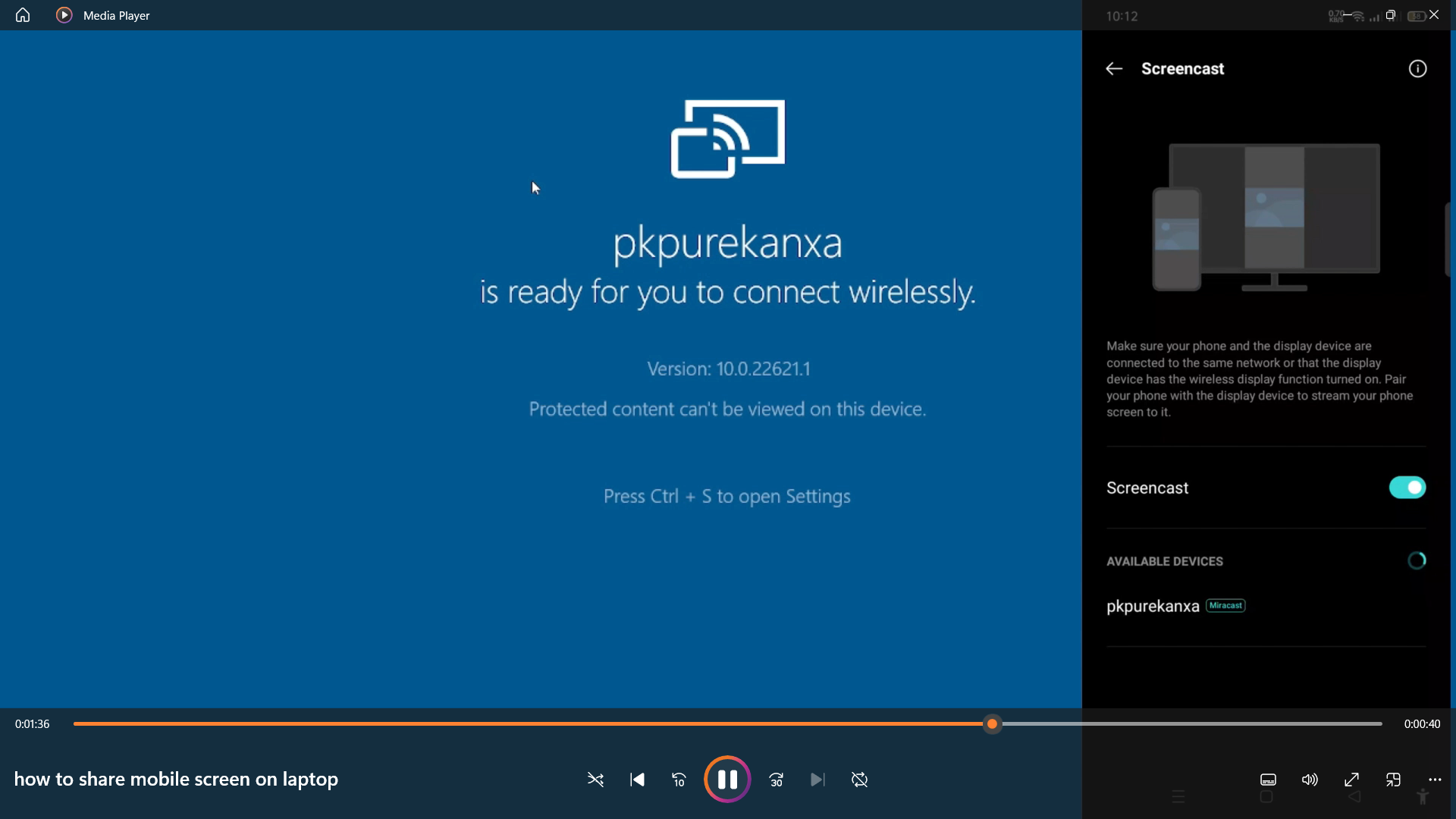Tap the Screencast back arrow
The image size is (1456, 819).
[1114, 69]
